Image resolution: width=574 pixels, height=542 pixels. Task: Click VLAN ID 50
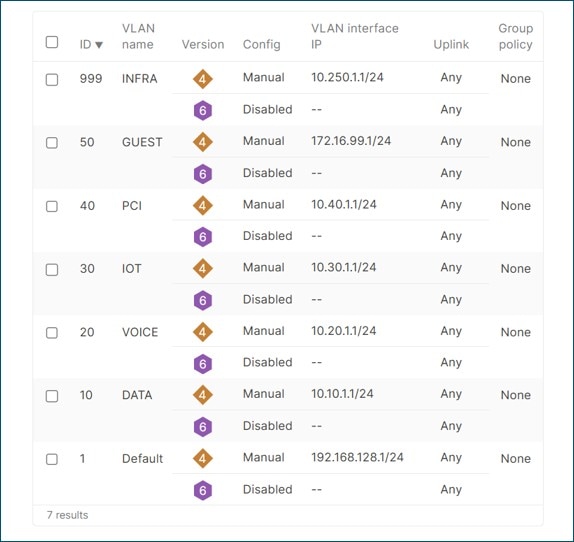click(87, 142)
